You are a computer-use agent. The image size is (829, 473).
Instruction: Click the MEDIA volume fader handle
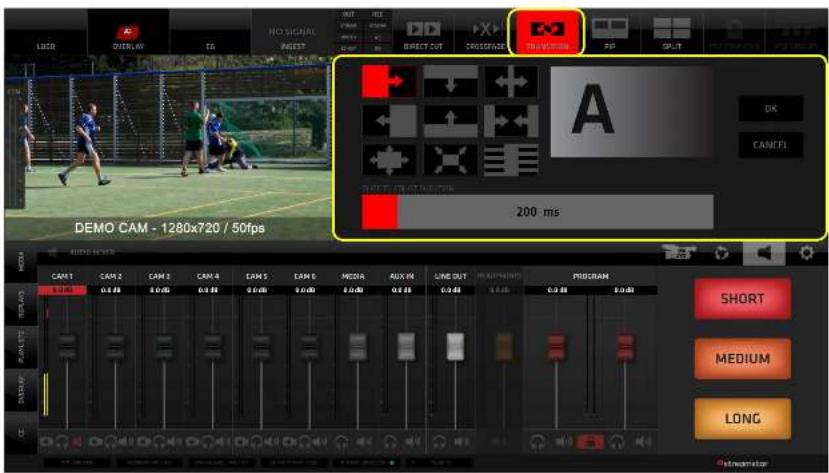pyautogui.click(x=358, y=347)
